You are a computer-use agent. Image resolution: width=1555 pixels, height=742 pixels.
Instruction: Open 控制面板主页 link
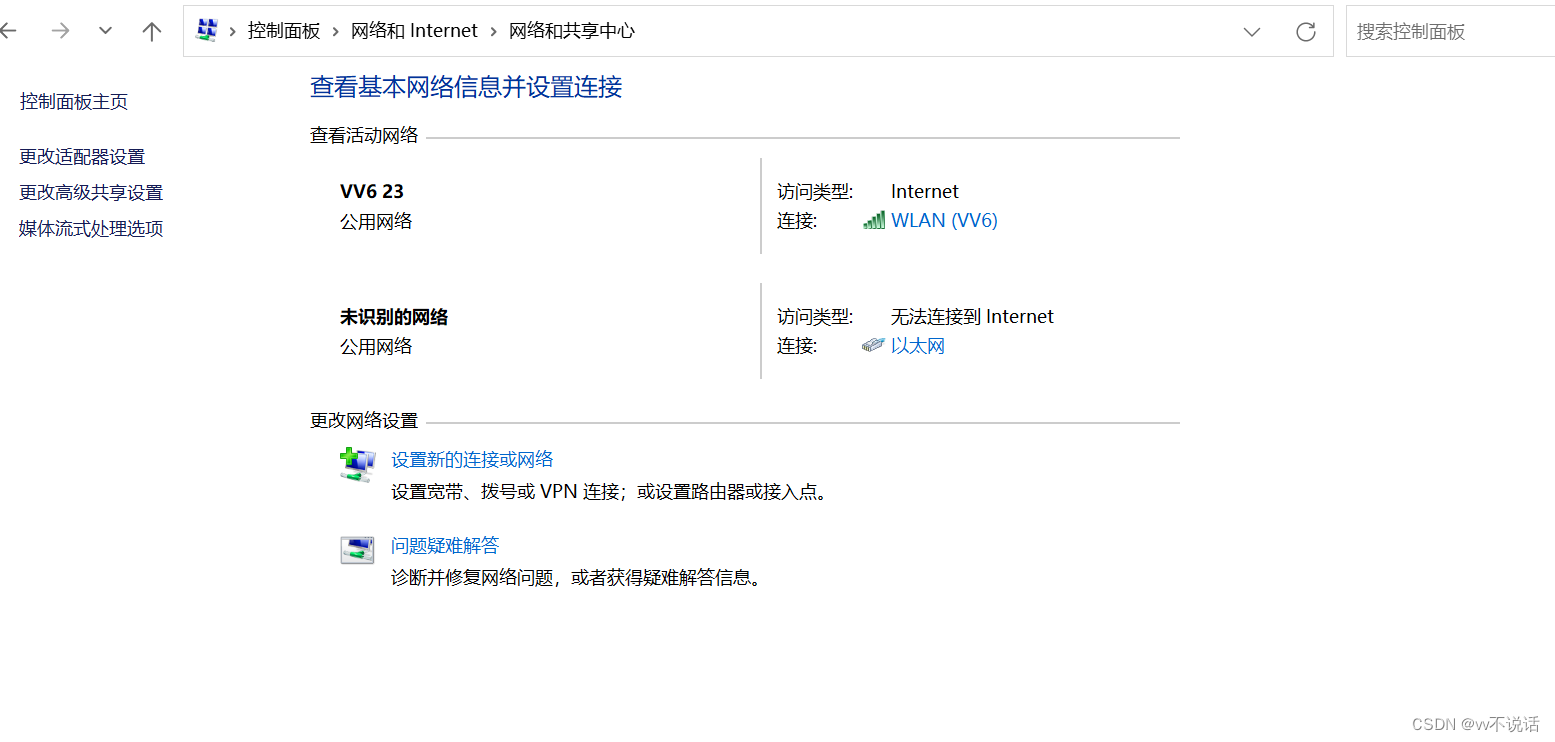point(74,102)
